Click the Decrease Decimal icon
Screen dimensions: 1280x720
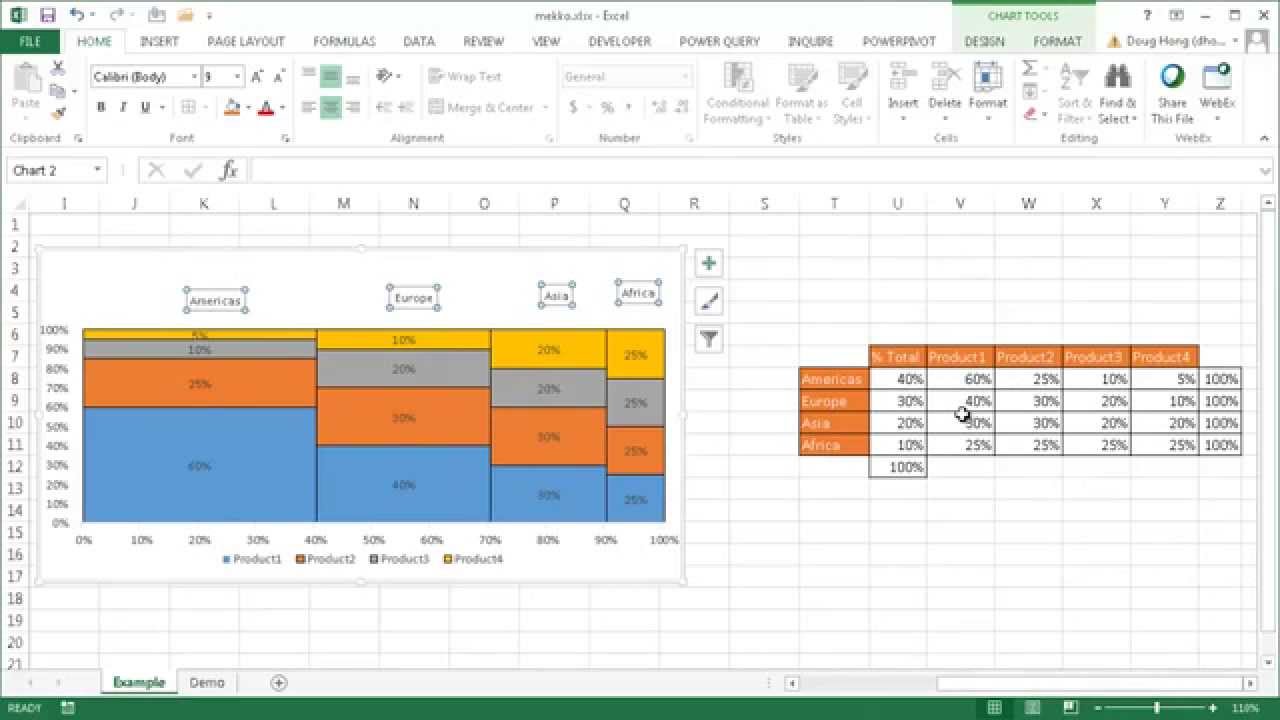680,107
